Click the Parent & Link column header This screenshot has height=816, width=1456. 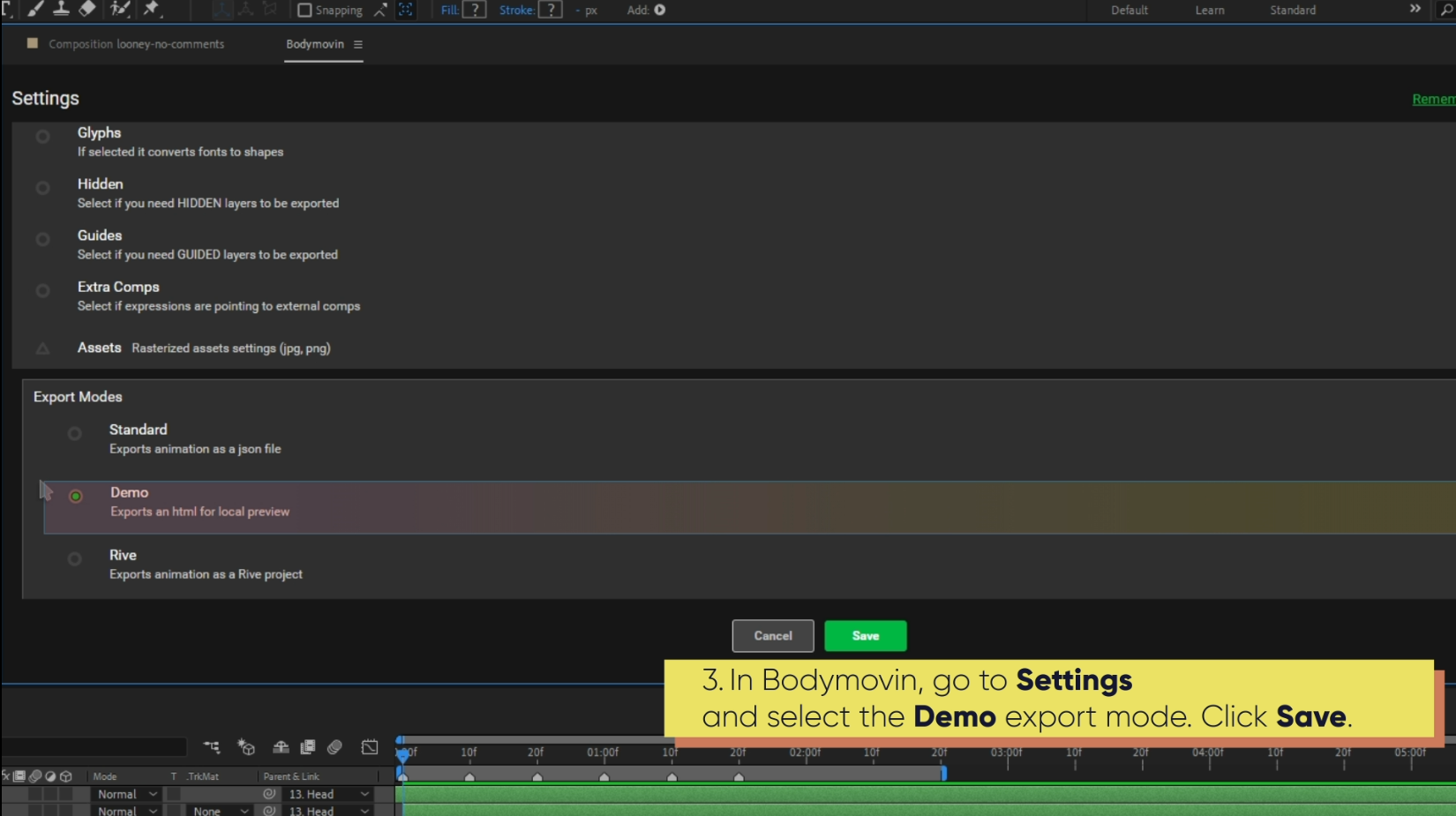coord(291,776)
